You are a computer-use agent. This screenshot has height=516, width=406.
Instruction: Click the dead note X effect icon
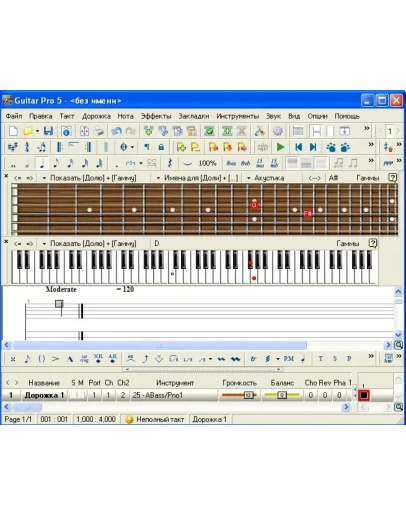[x=13, y=359]
